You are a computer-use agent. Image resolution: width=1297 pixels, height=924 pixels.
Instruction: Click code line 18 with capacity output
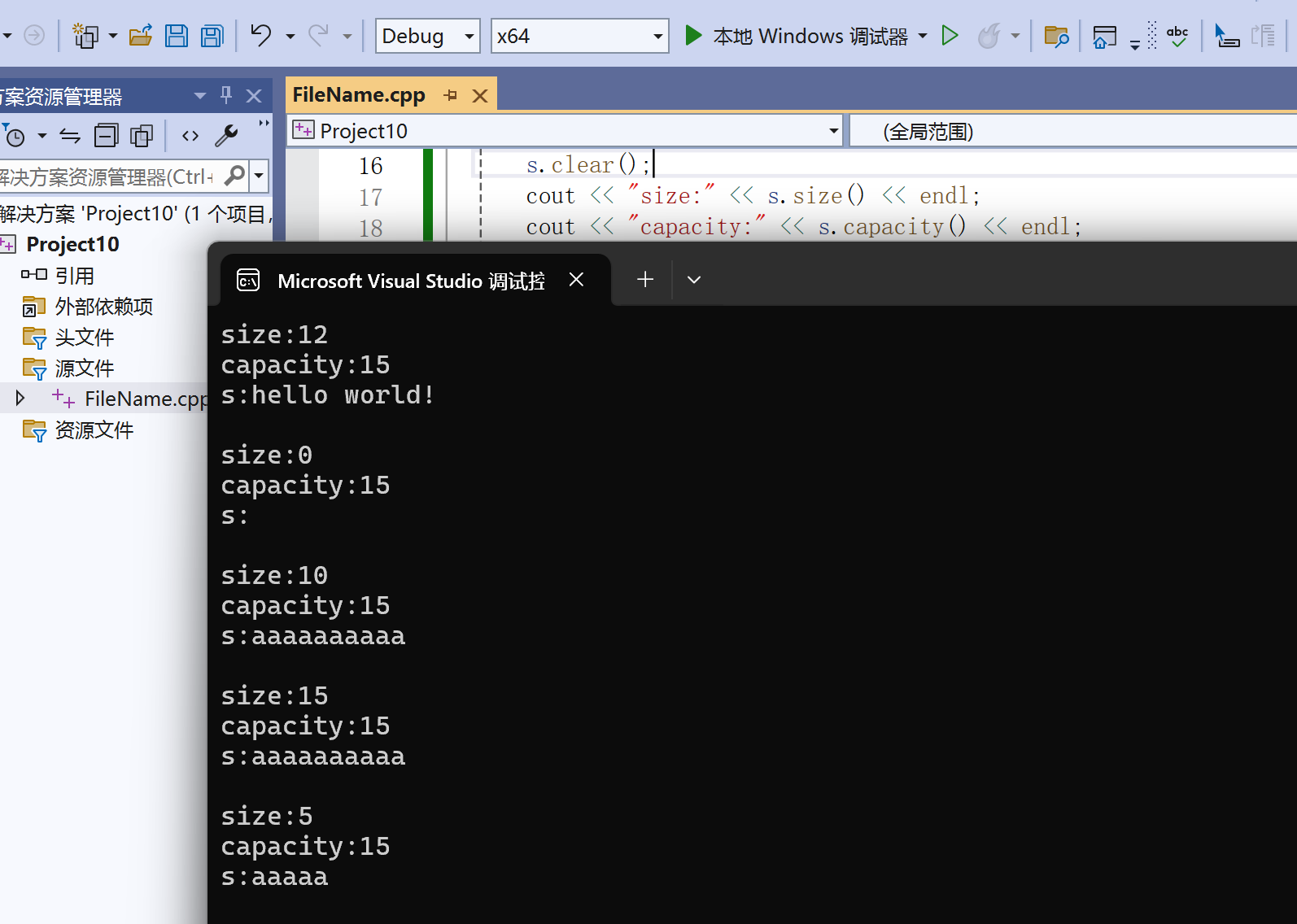(x=803, y=227)
